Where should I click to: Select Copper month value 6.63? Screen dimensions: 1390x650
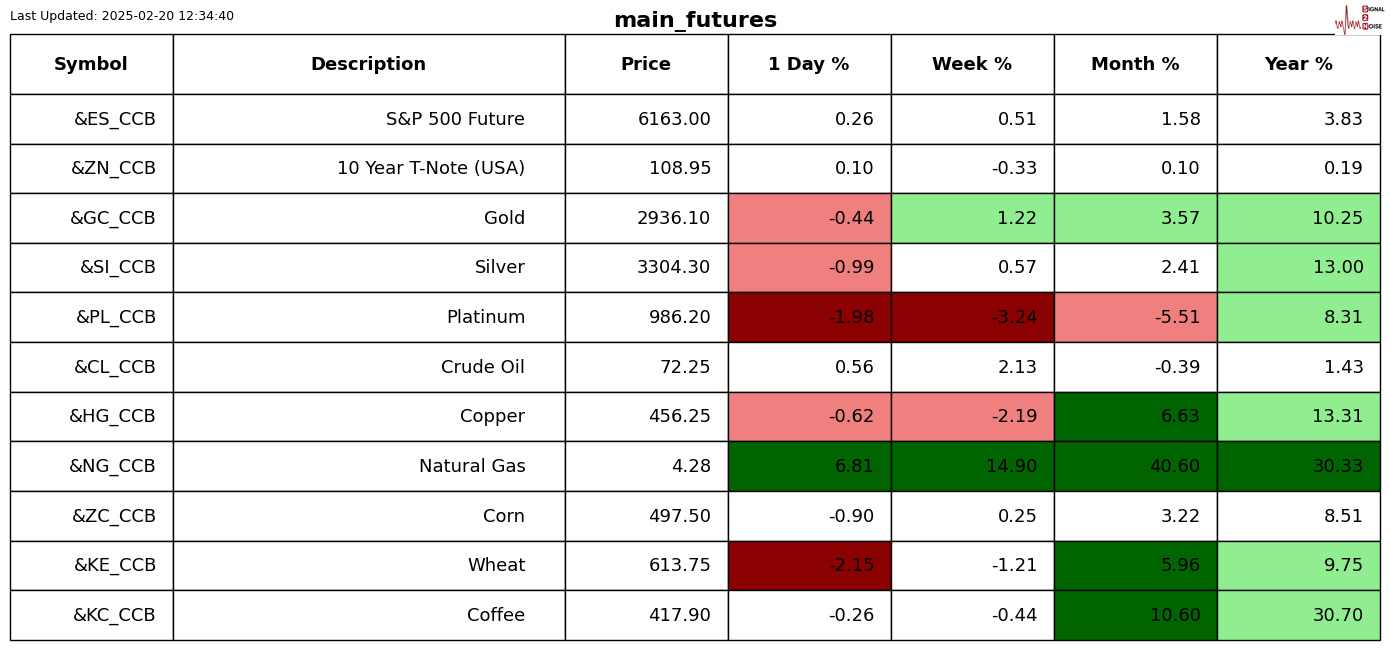click(x=1135, y=417)
